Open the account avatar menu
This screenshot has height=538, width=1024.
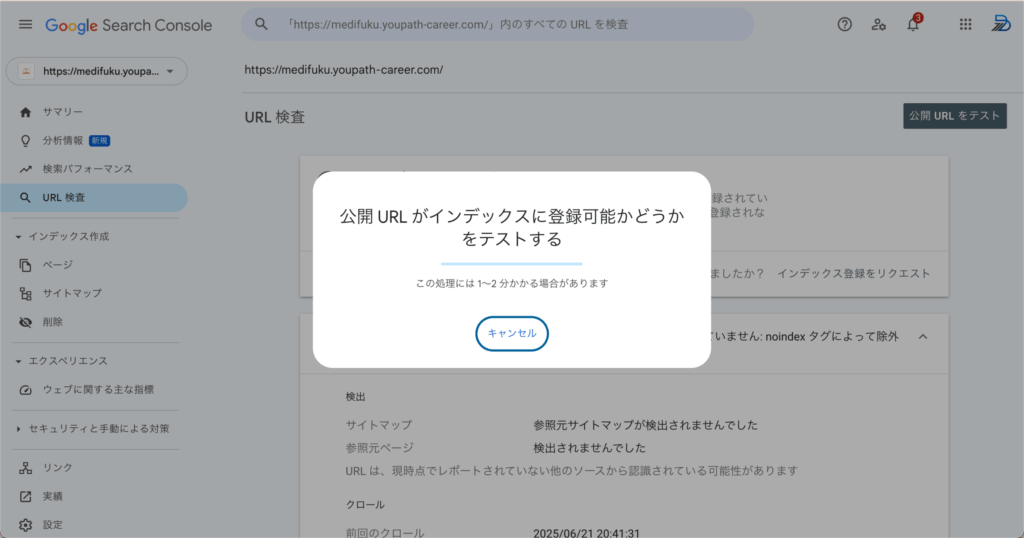(1000, 24)
